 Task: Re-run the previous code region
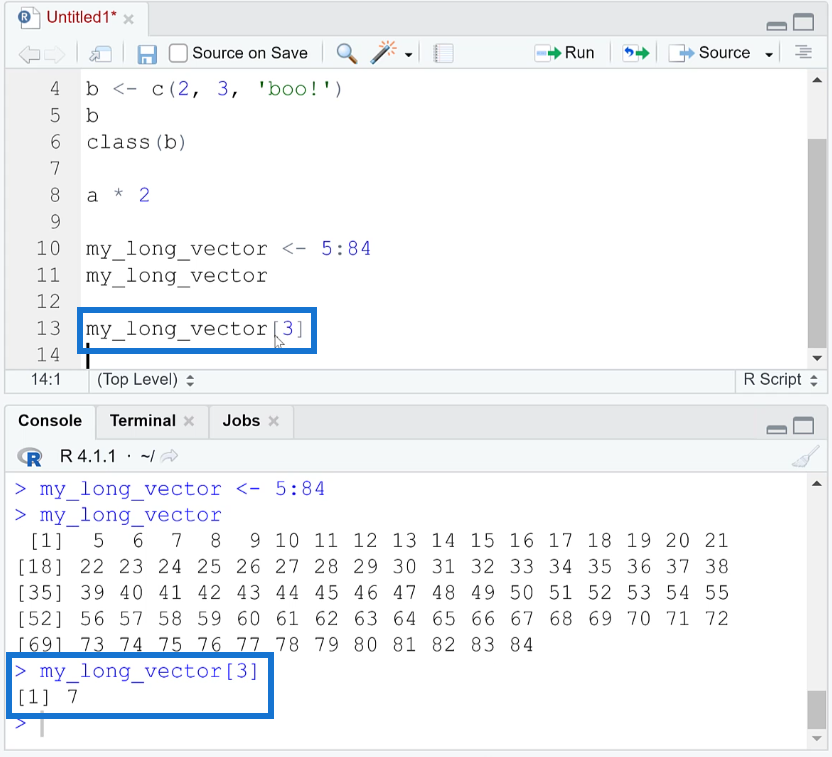coord(636,53)
